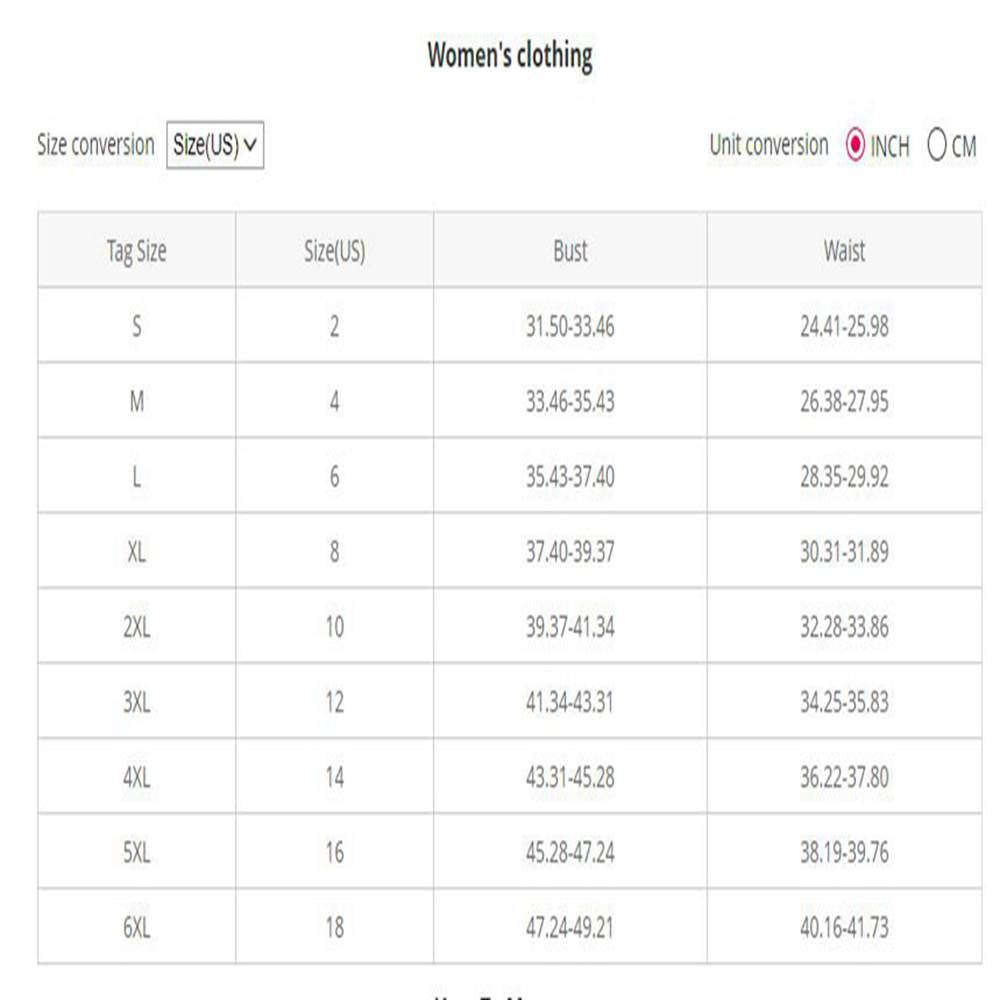Select US size 16 cell
The image size is (1000, 1000).
click(x=334, y=852)
